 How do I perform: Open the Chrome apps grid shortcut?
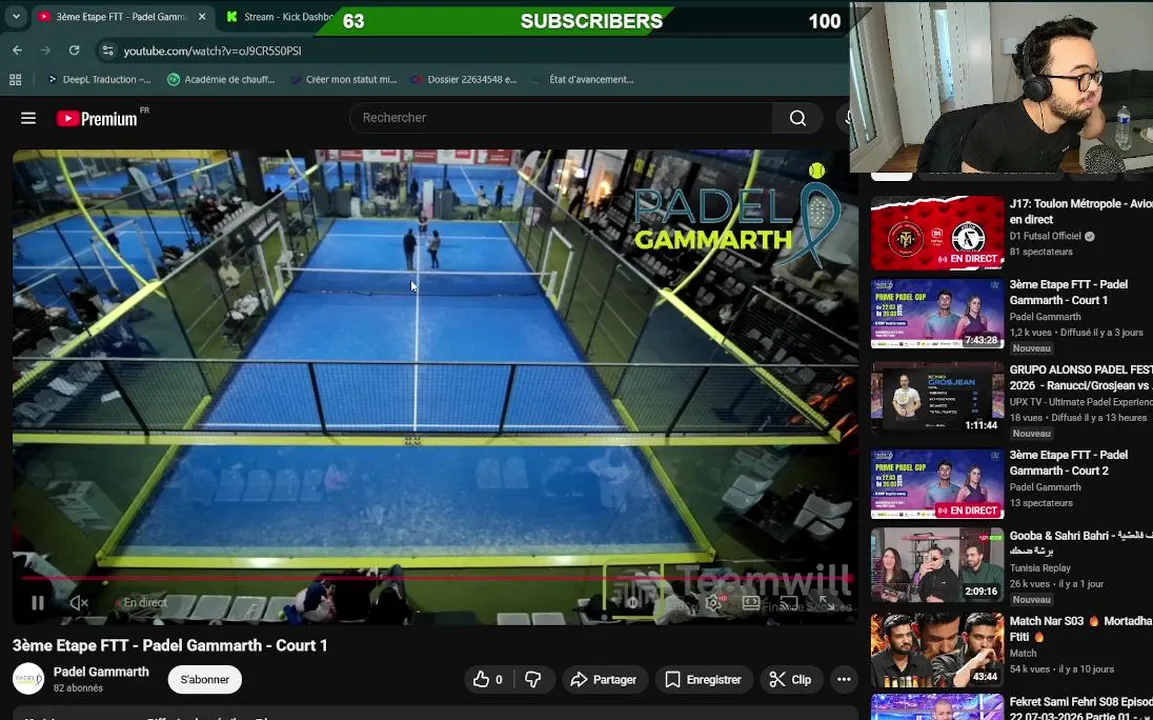[x=15, y=79]
